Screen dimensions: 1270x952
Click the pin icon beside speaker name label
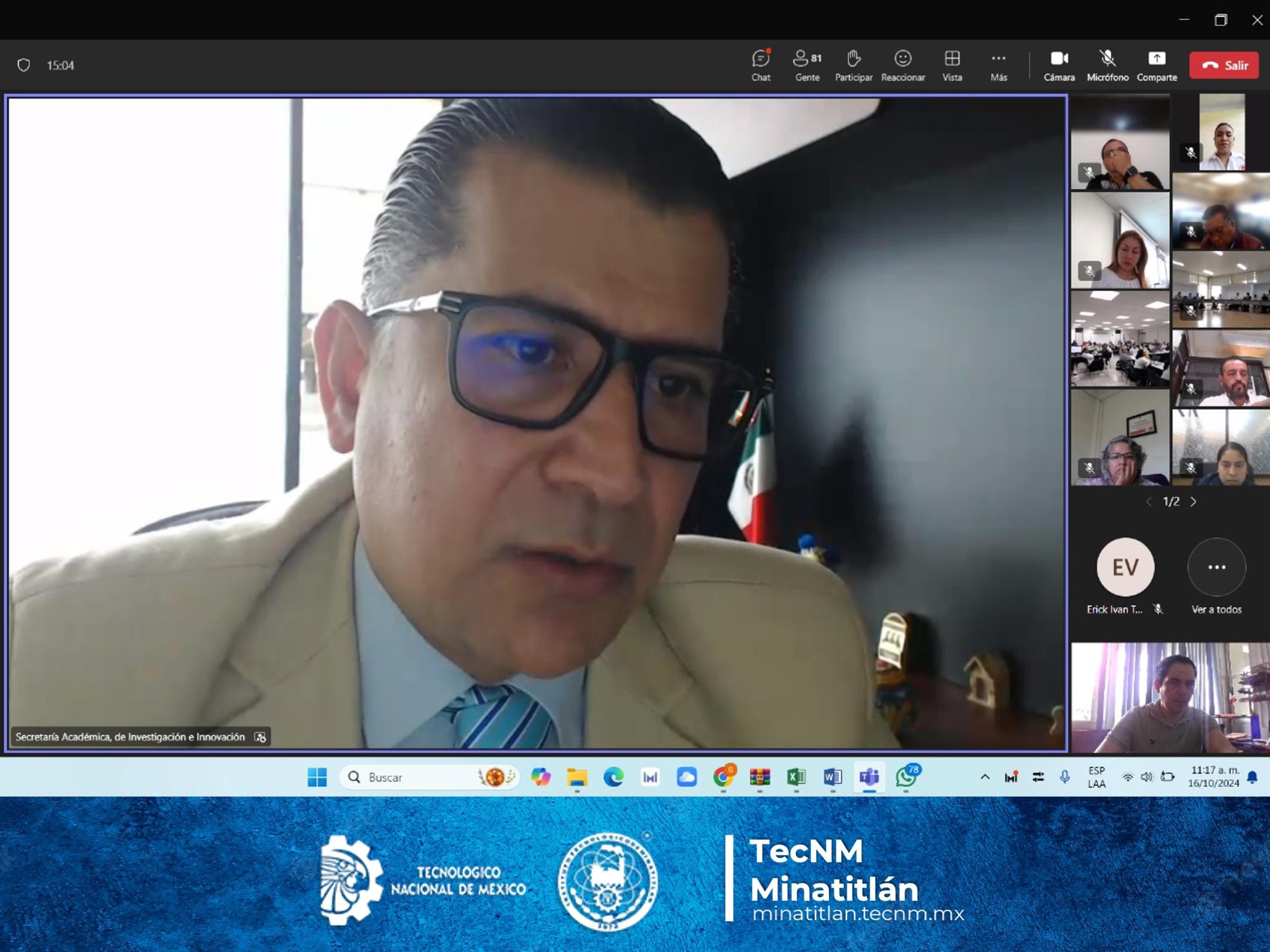click(x=260, y=737)
